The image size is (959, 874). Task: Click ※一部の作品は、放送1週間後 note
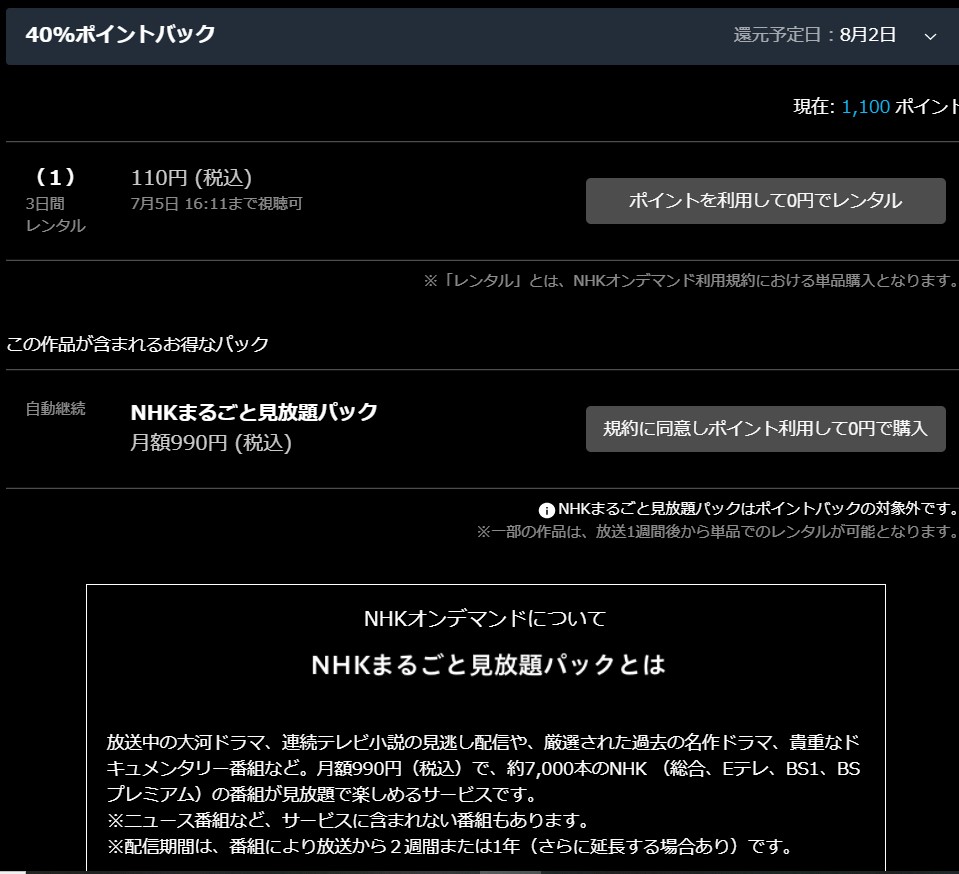click(717, 531)
